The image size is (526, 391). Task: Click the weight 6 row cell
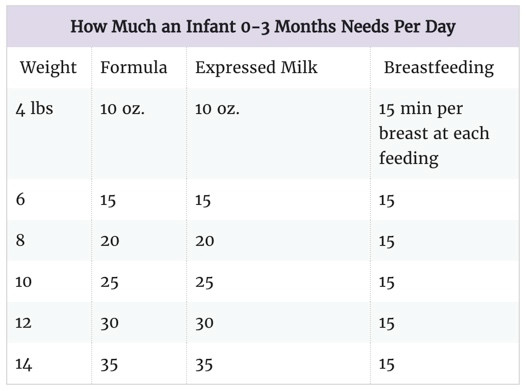(20, 199)
